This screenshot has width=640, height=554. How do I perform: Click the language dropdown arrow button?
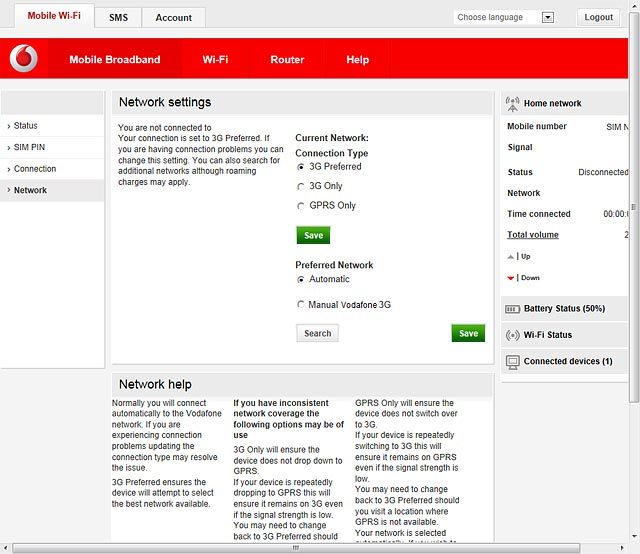(x=548, y=17)
